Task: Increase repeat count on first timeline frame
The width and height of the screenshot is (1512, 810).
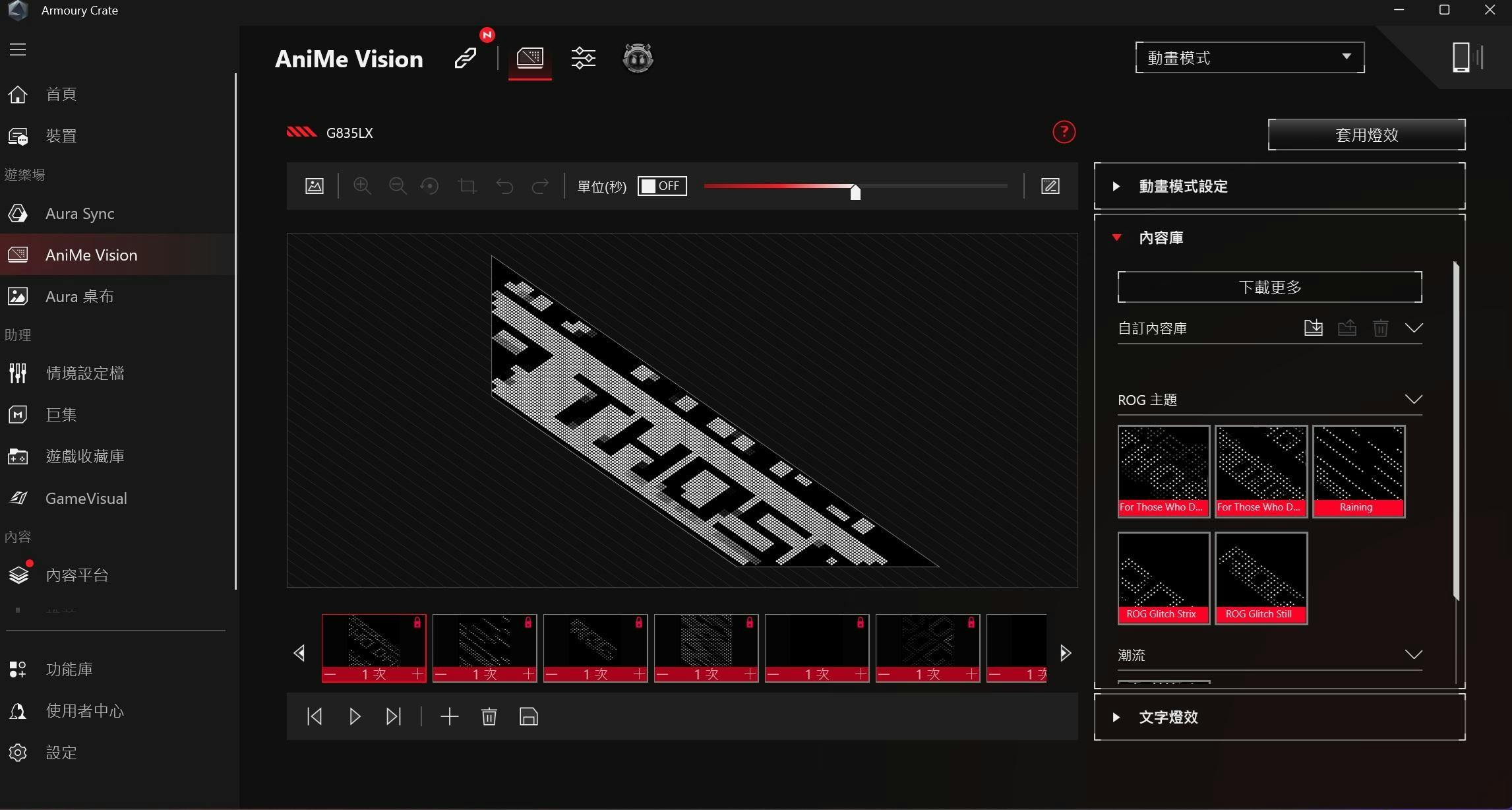Action: coord(417,674)
